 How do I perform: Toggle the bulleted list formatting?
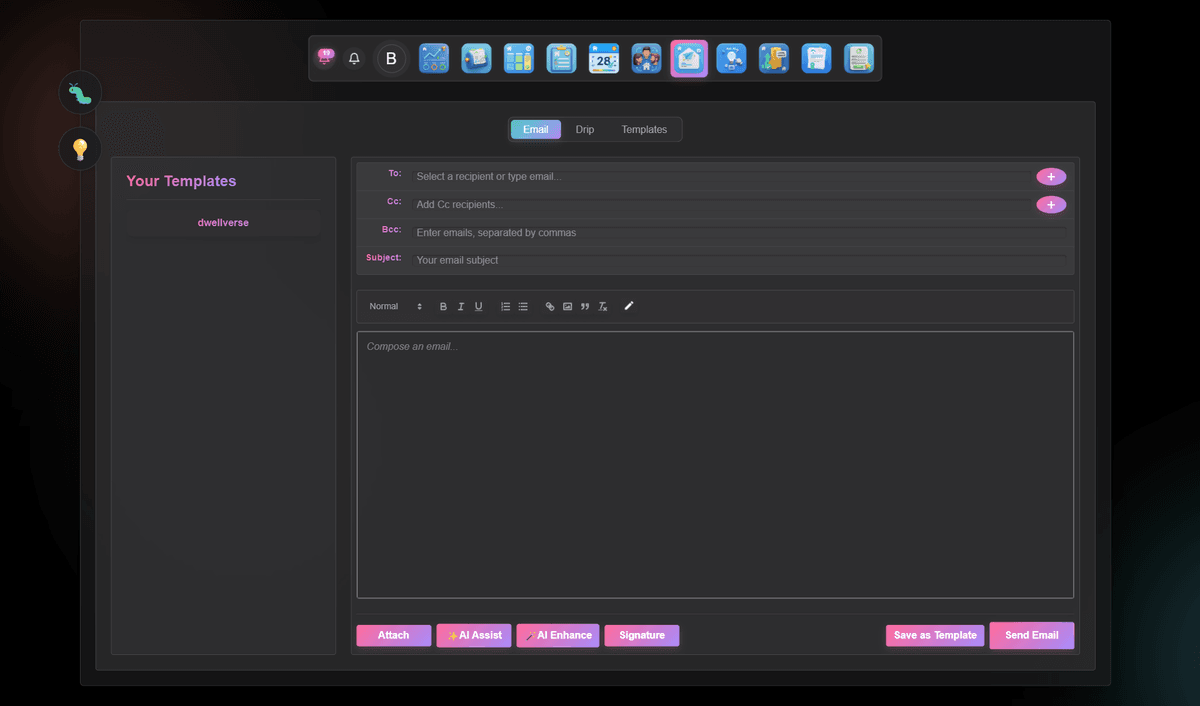[x=523, y=306]
